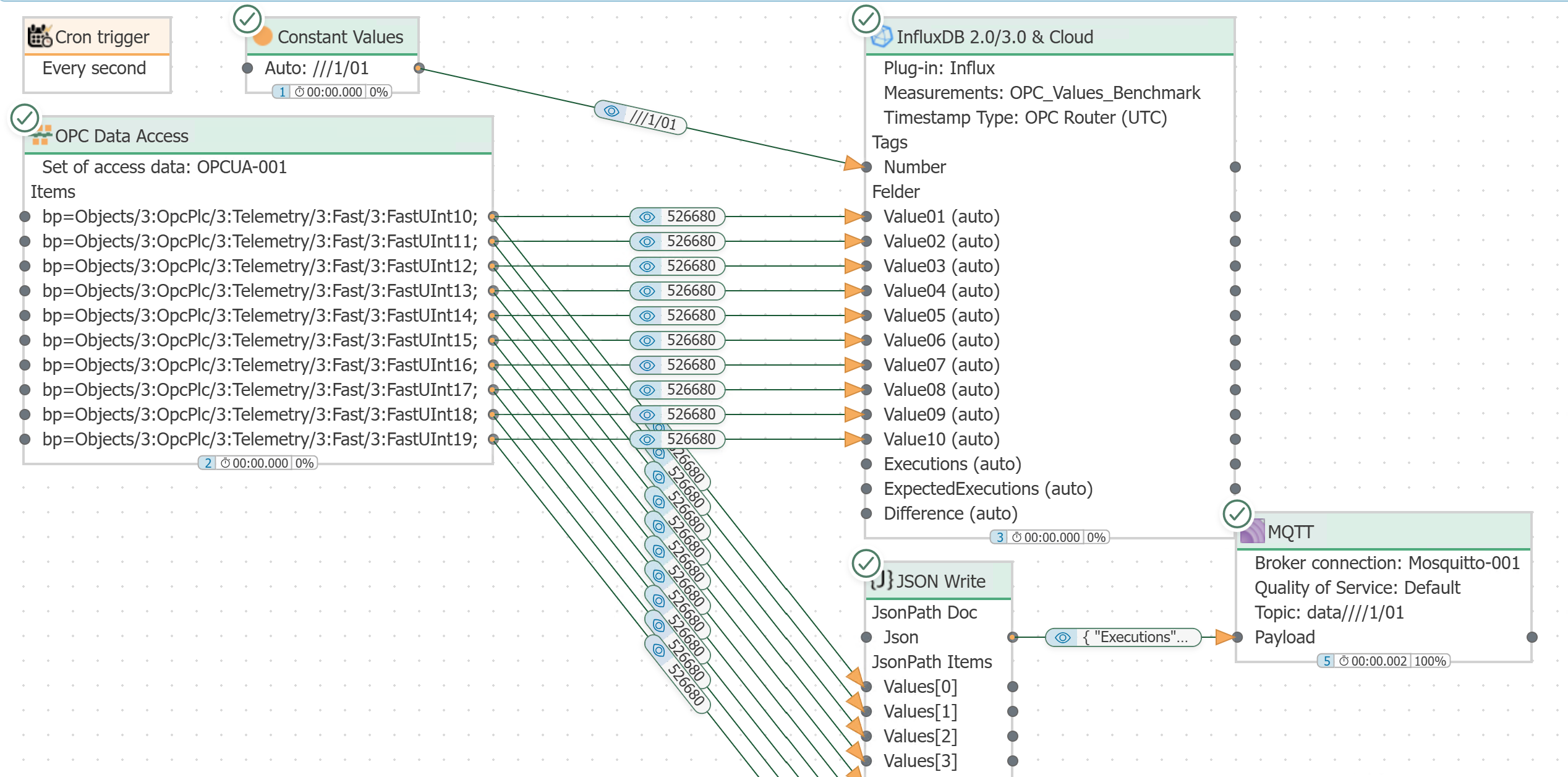
Task: Click "Timestamp Type: OPC Router (UTC)"
Action: pyautogui.click(x=1025, y=118)
